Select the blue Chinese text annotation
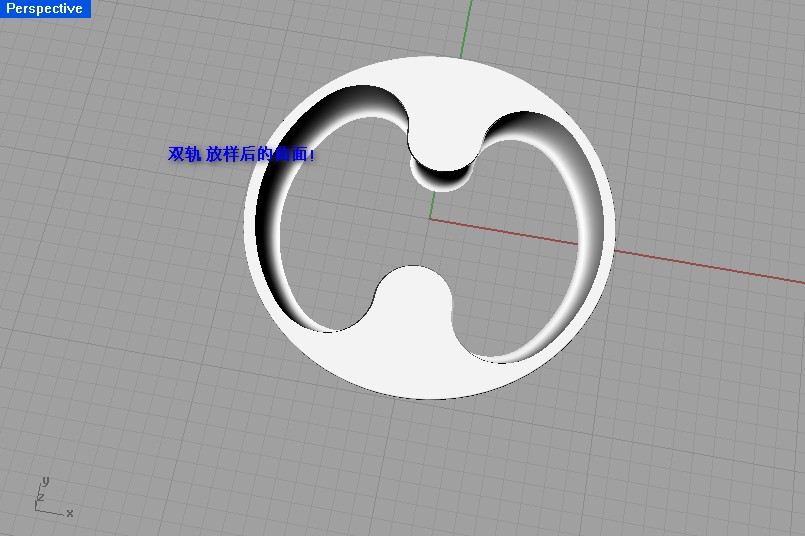The height and width of the screenshot is (536, 805). tap(241, 154)
